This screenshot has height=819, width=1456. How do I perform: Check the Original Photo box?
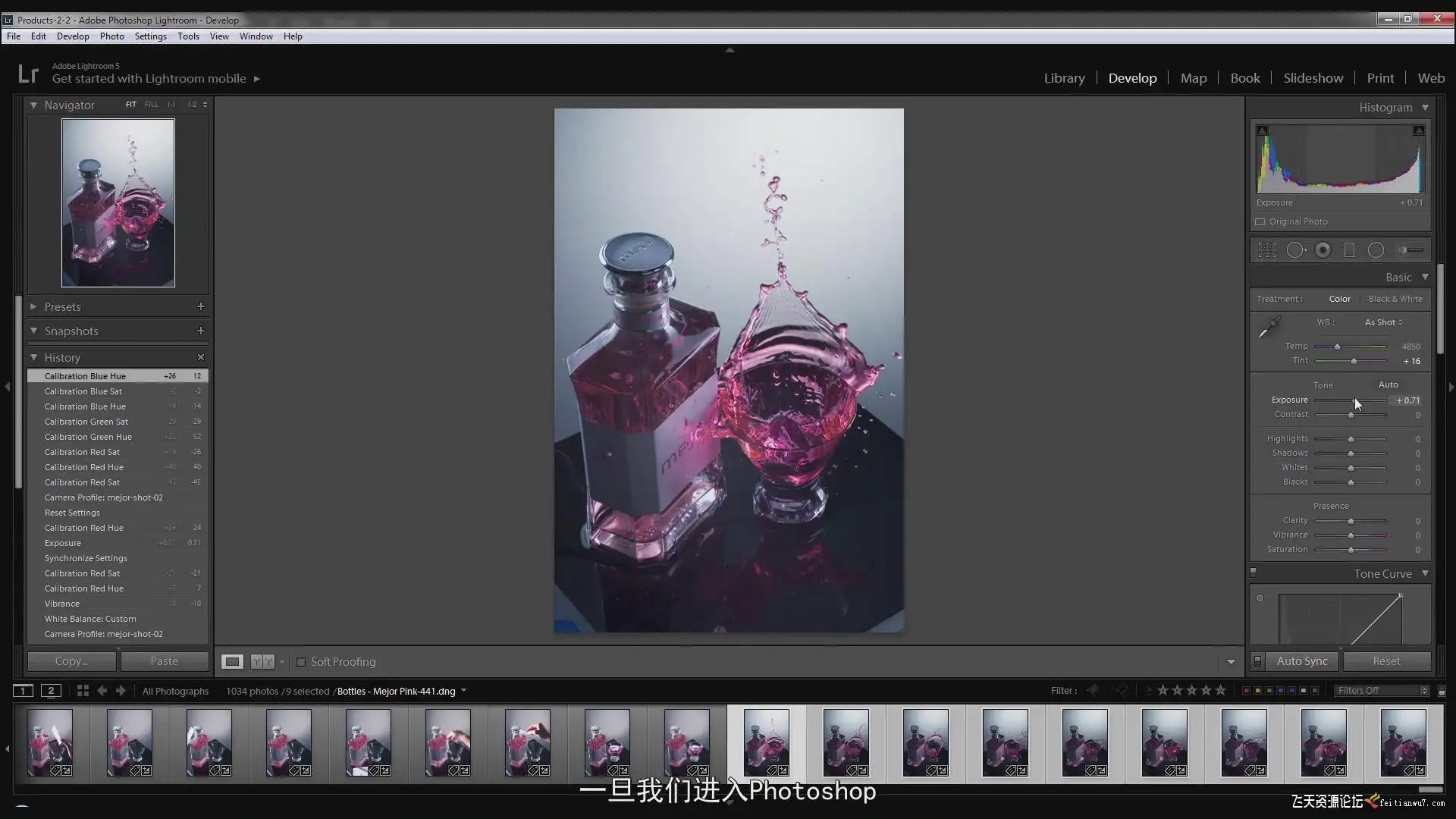point(1260,222)
